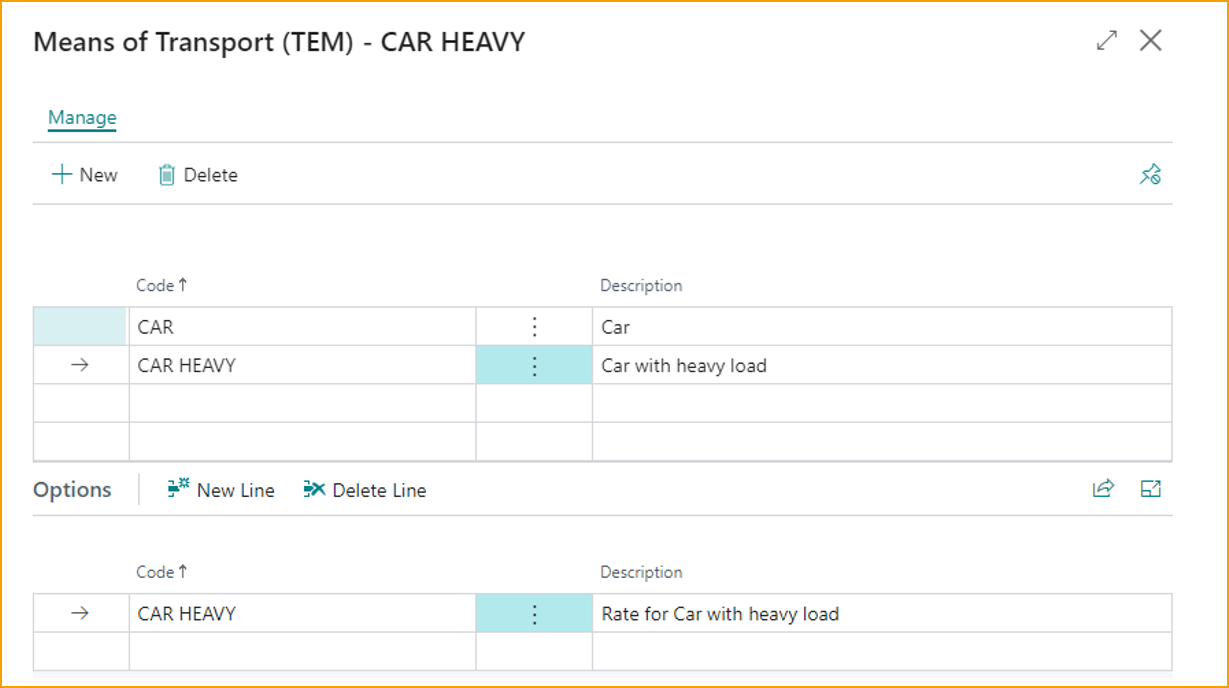Delete the selected record using the trash icon
Image resolution: width=1229 pixels, height=688 pixels.
pyautogui.click(x=170, y=174)
